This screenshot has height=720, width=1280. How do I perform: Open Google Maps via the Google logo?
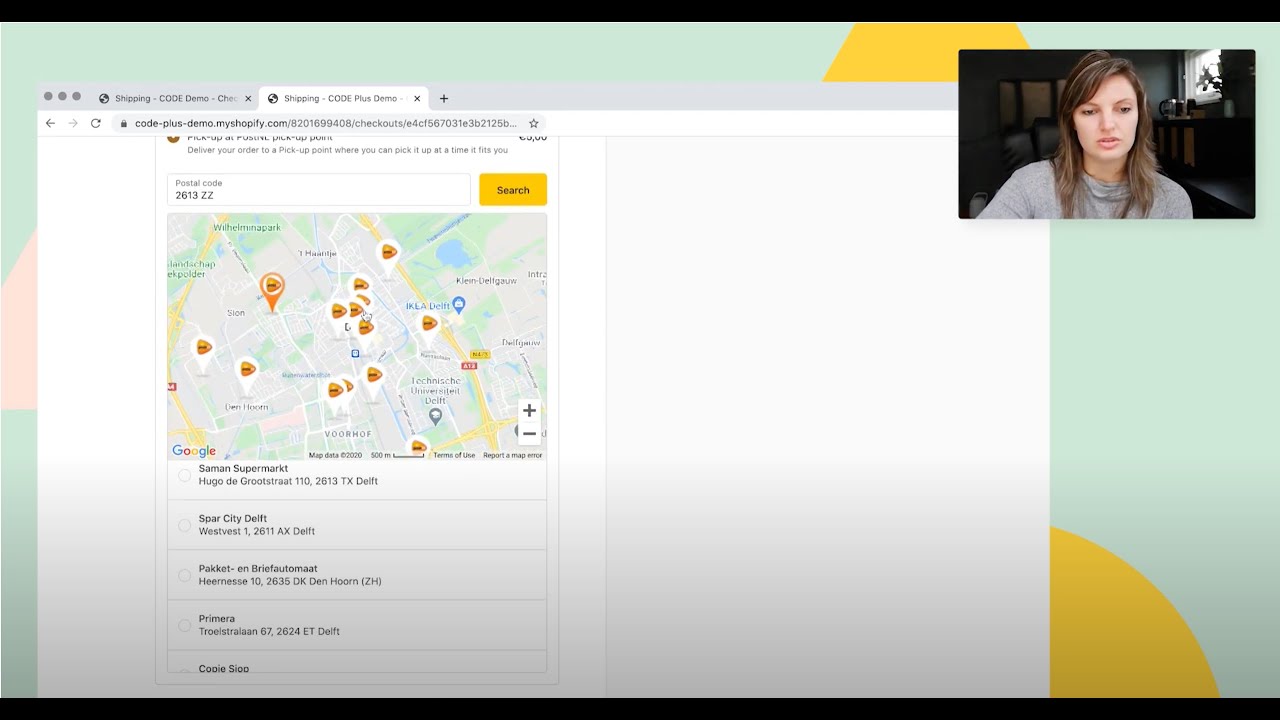pos(193,451)
